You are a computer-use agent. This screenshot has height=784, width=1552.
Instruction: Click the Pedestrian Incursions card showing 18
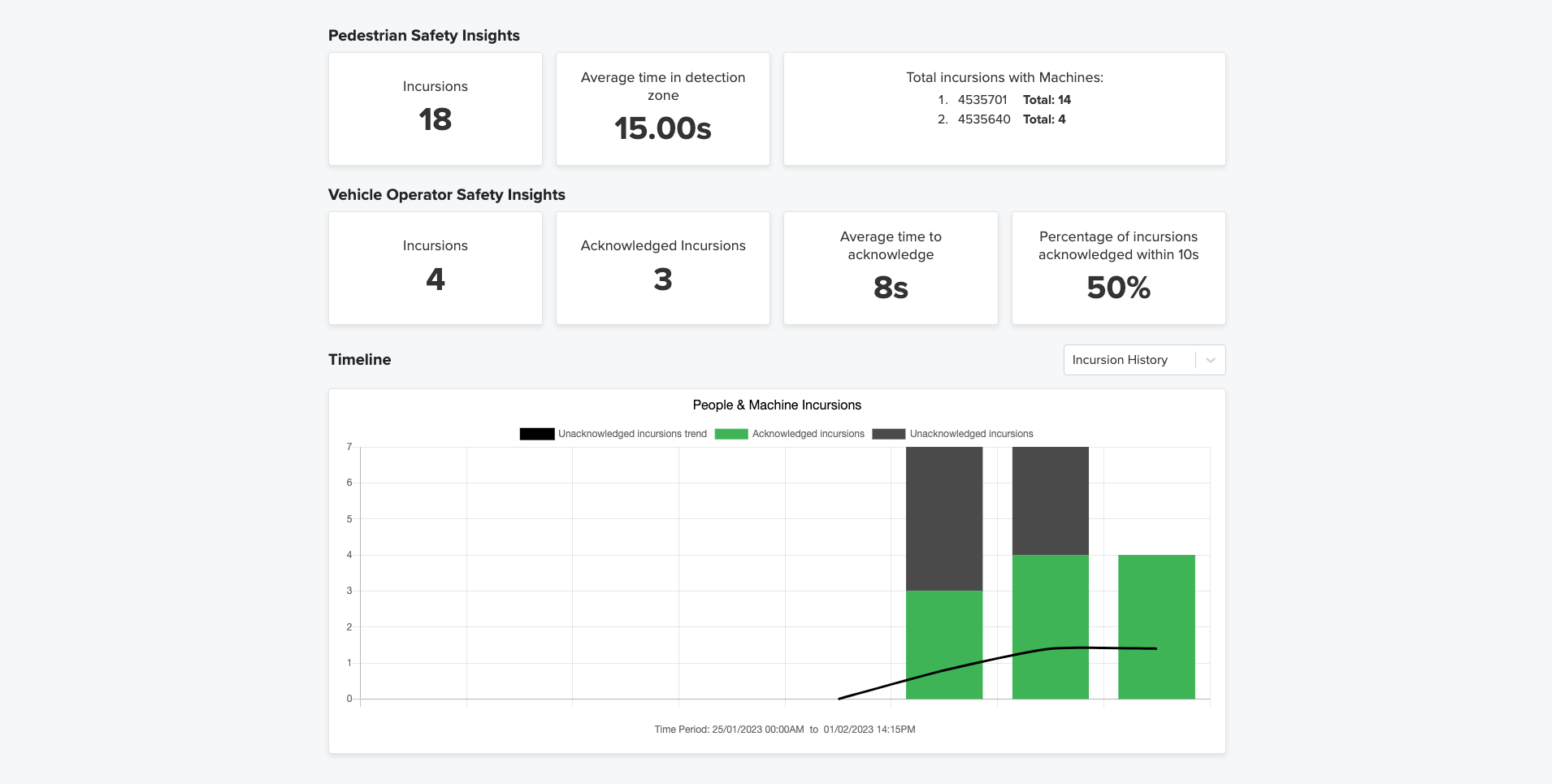435,108
